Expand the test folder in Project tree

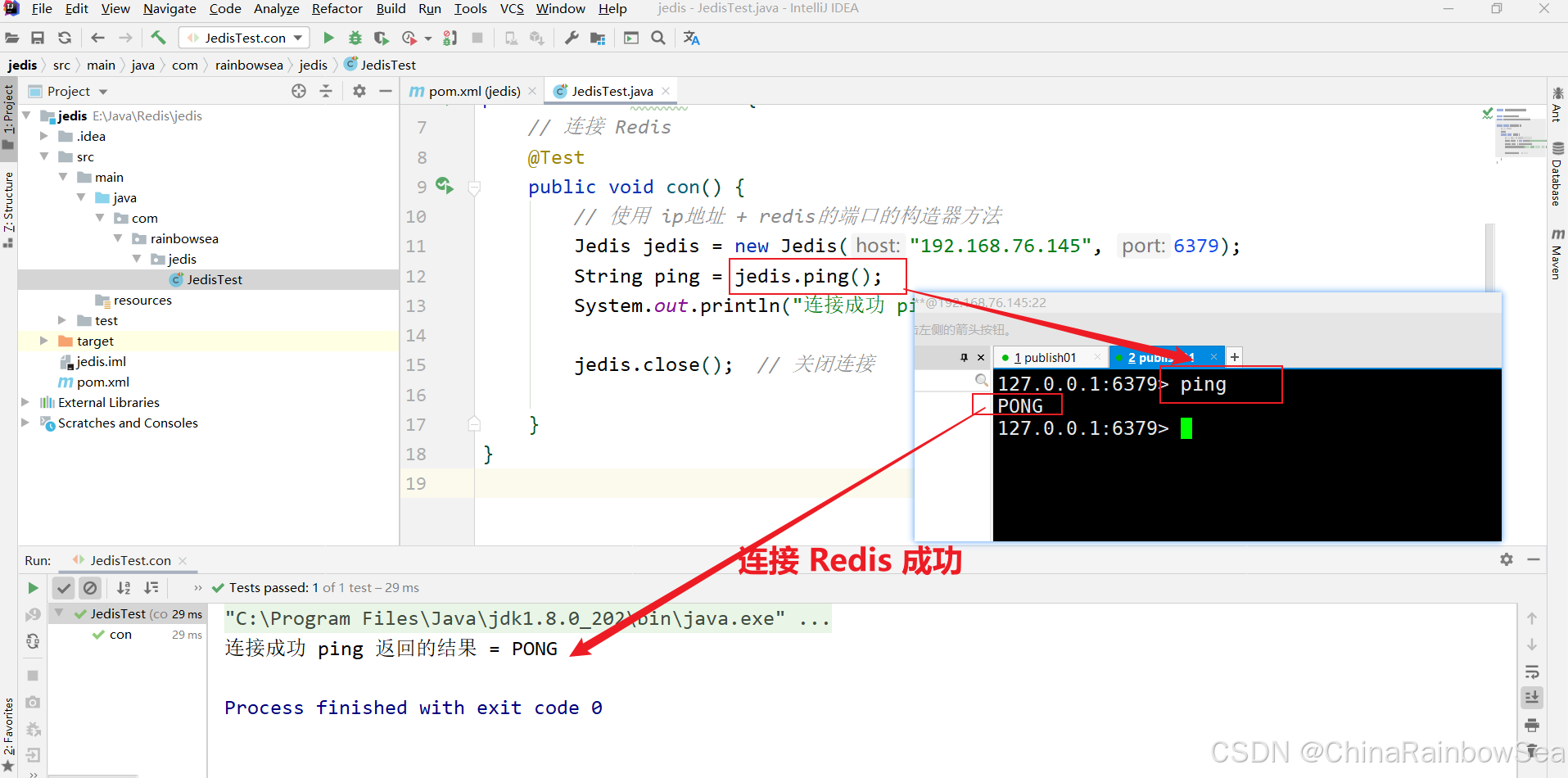61,320
